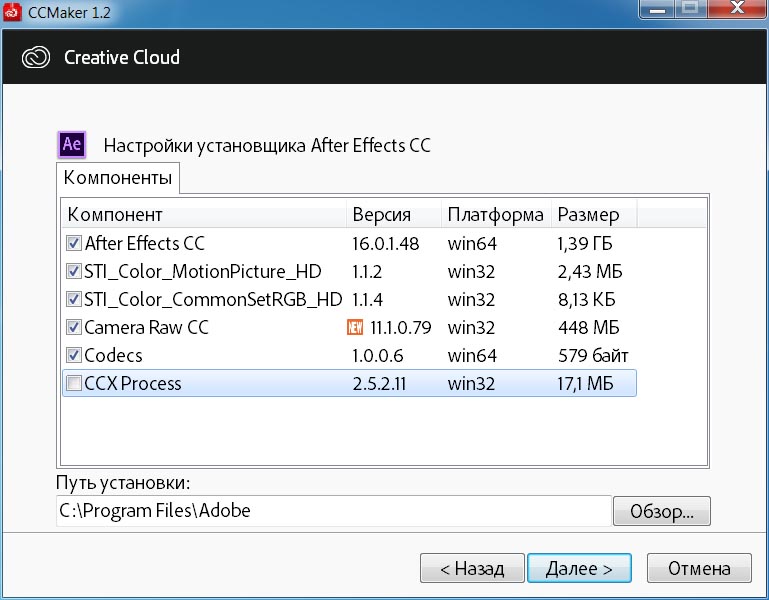Select the STI_Color_MotionPicture_HD row name
769x600 pixels.
203,271
